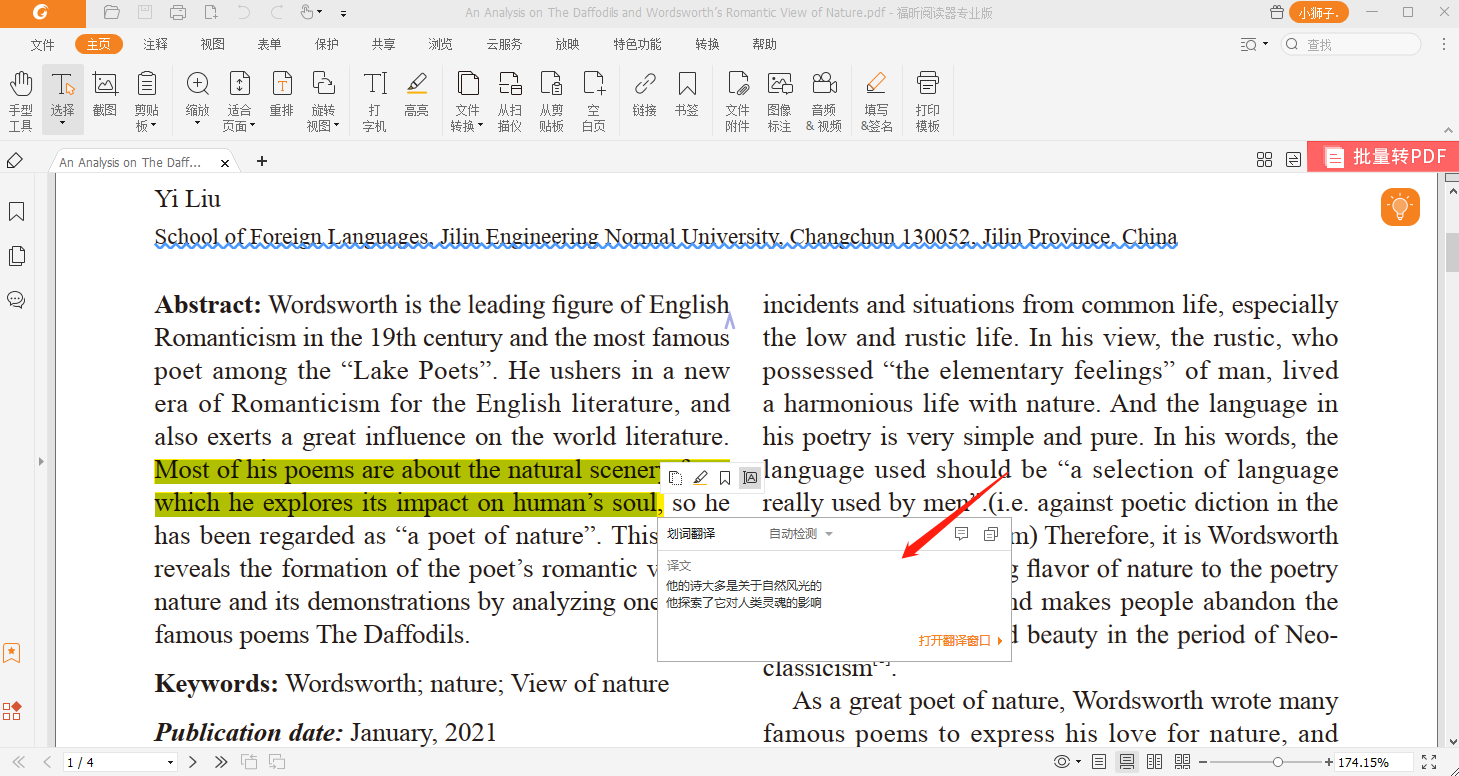Click the Fit Page (适合页面) icon
This screenshot has width=1459, height=776.
239,84
